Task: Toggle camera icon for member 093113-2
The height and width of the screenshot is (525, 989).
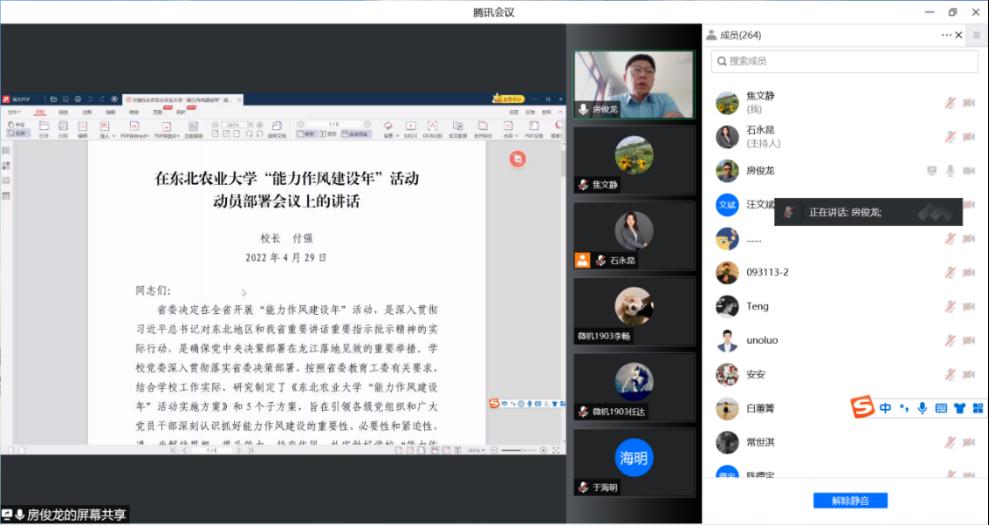Action: tap(969, 273)
